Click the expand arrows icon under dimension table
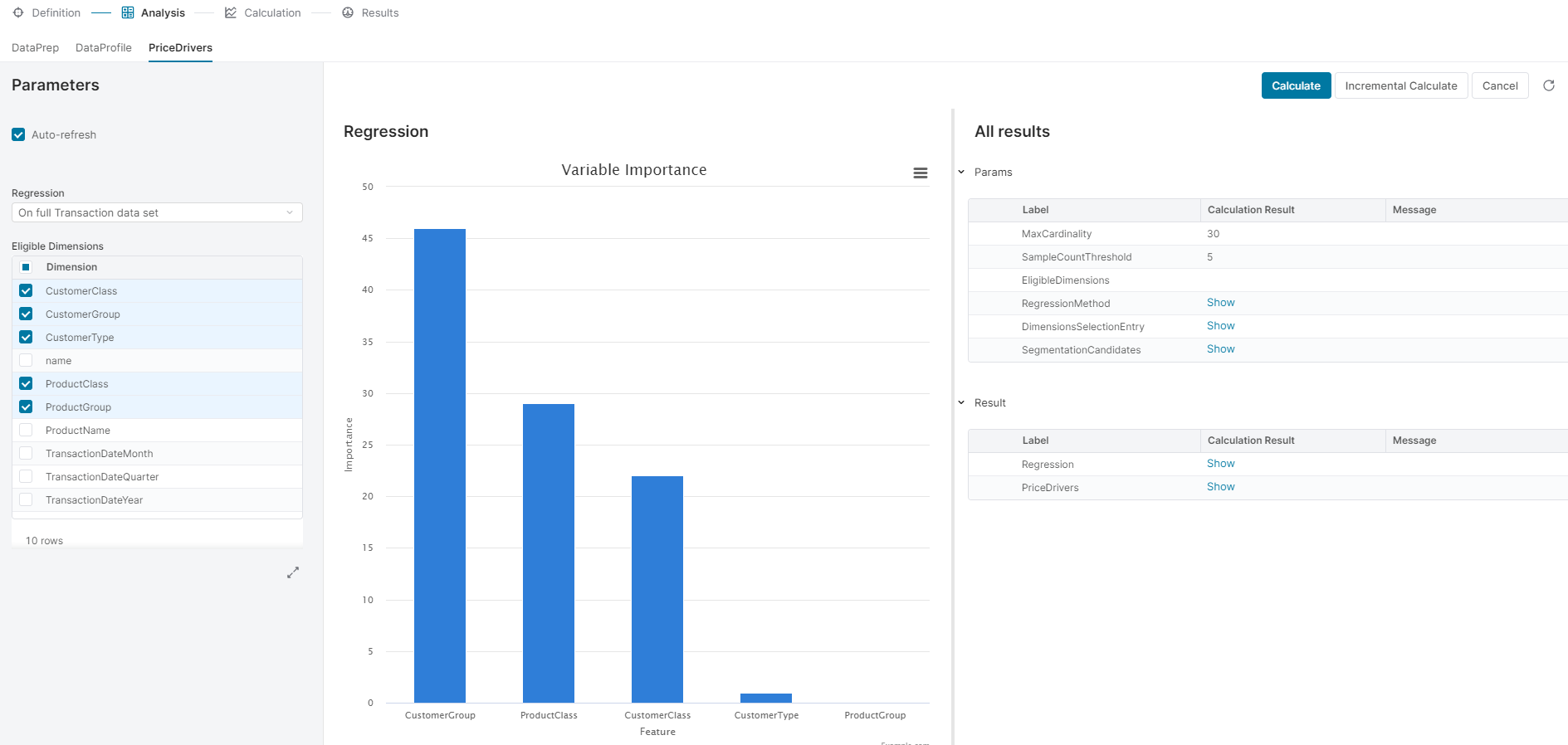This screenshot has width=1568, height=745. 293,572
